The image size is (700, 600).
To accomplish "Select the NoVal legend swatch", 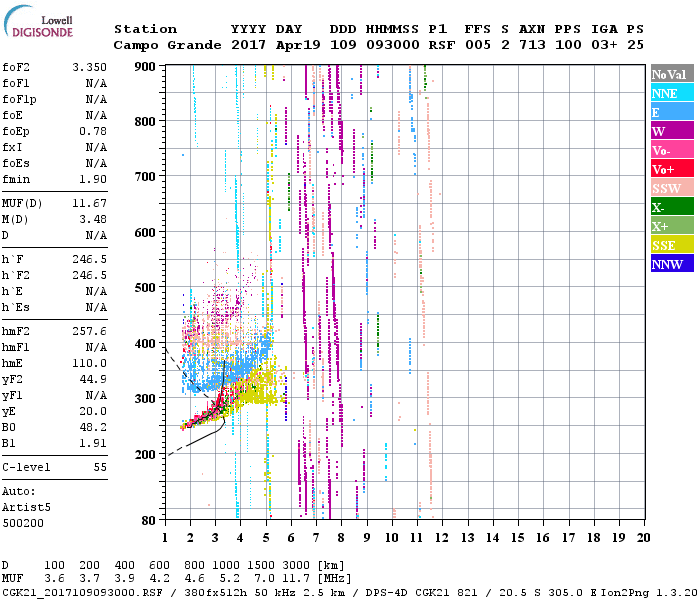I will 670,74.
